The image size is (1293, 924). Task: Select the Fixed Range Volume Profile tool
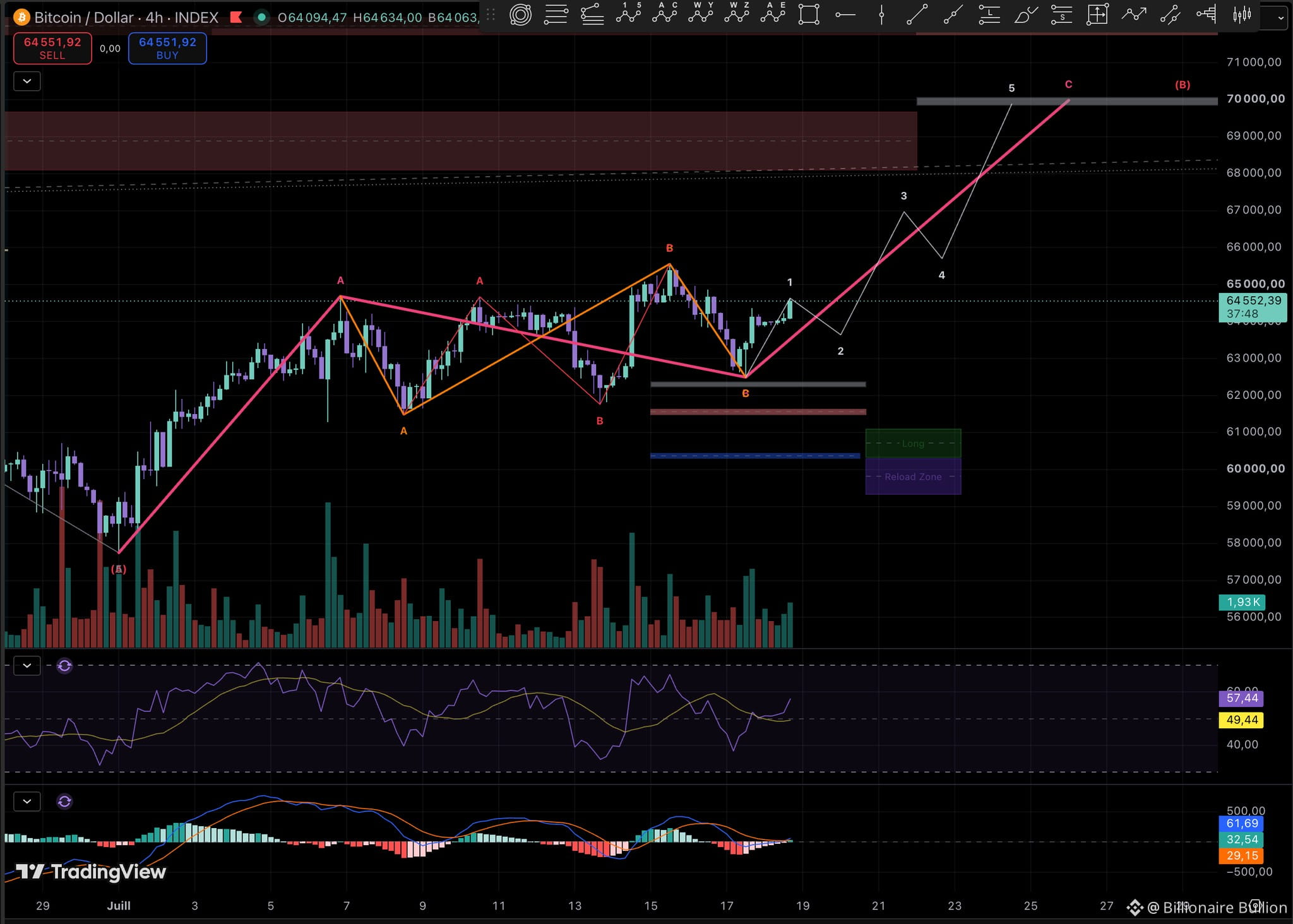coord(1207,14)
